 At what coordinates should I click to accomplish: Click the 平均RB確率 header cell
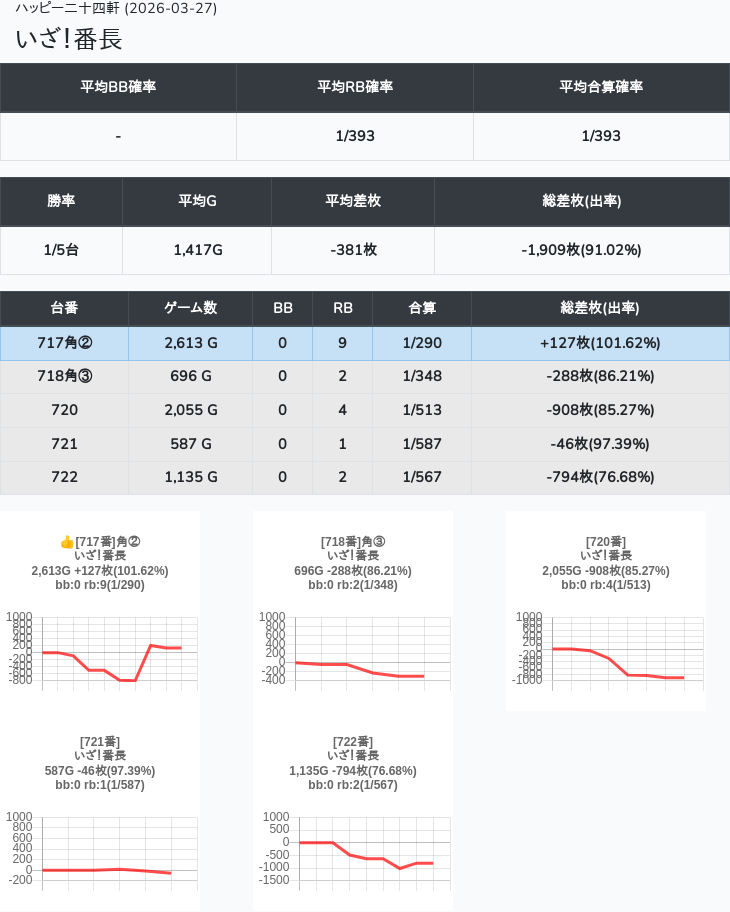355,87
